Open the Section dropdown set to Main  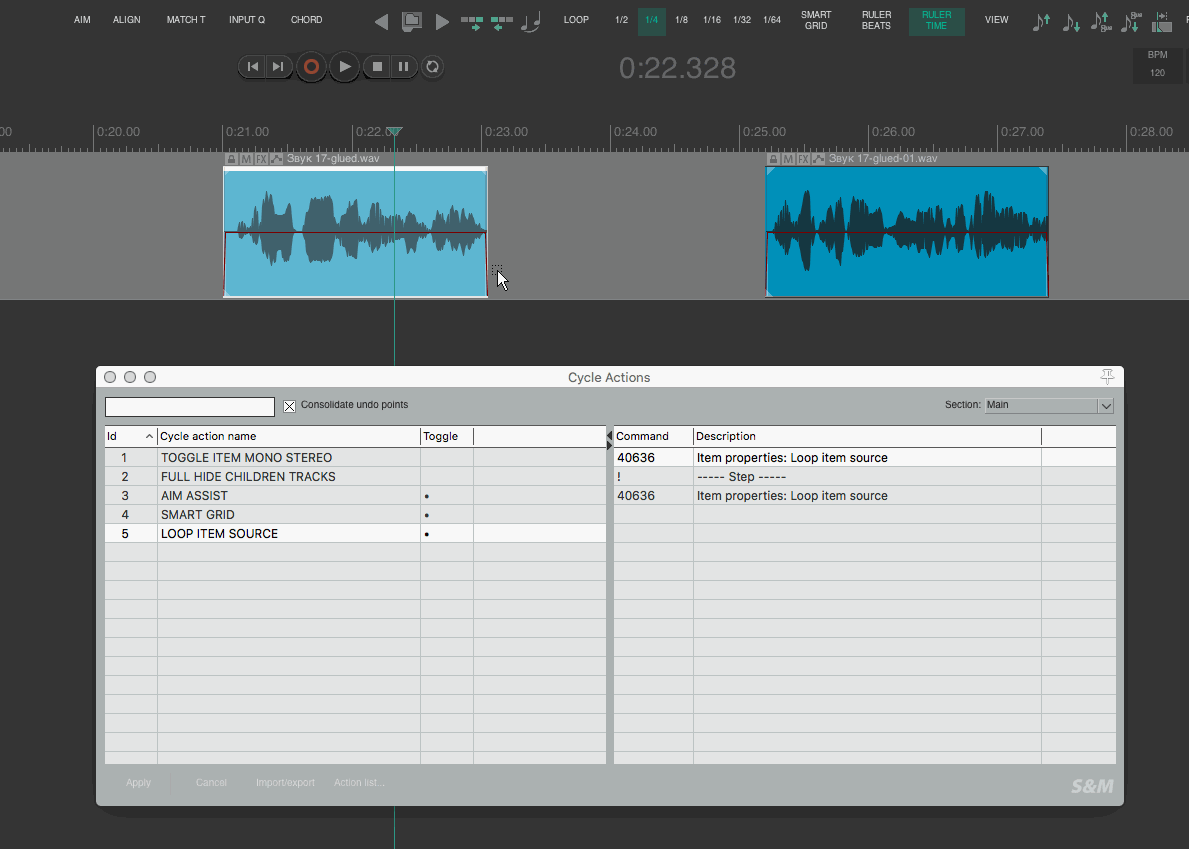(x=1048, y=406)
